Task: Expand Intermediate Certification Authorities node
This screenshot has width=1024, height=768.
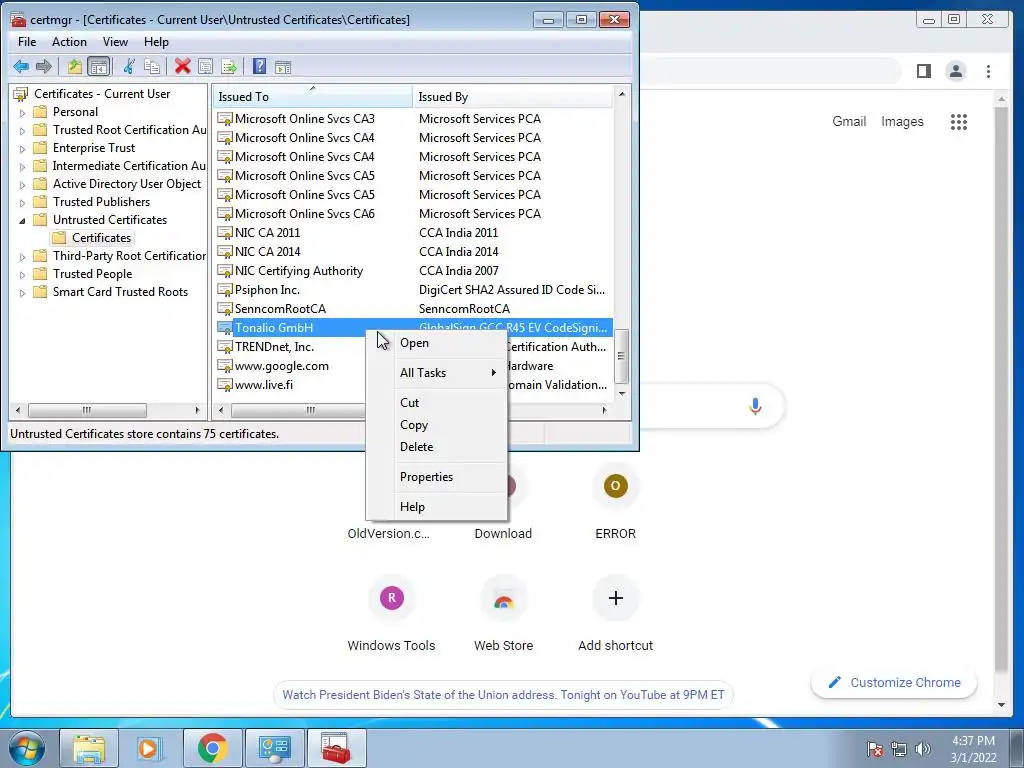Action: [x=22, y=167]
